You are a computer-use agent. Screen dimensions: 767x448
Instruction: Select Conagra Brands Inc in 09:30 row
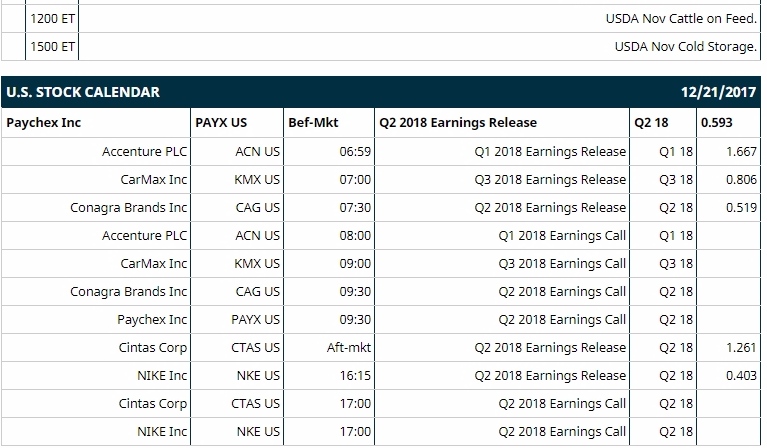129,291
